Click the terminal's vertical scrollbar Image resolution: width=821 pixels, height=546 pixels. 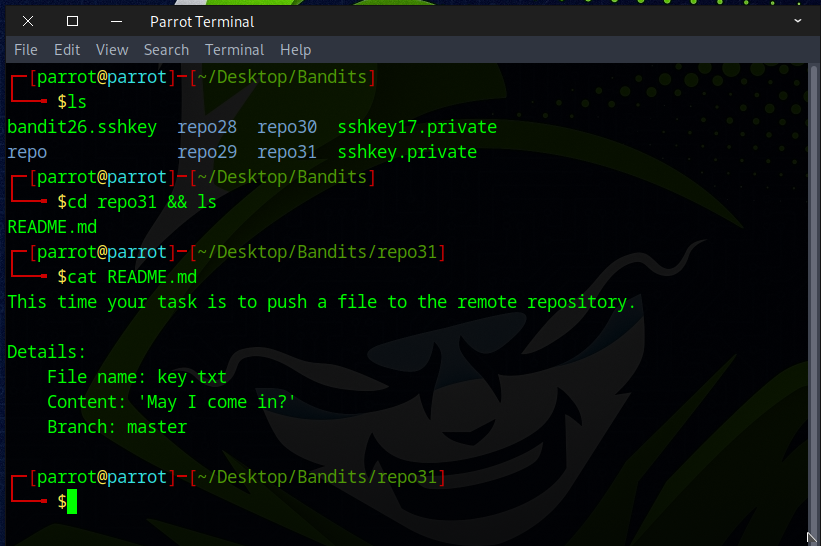pos(814,300)
